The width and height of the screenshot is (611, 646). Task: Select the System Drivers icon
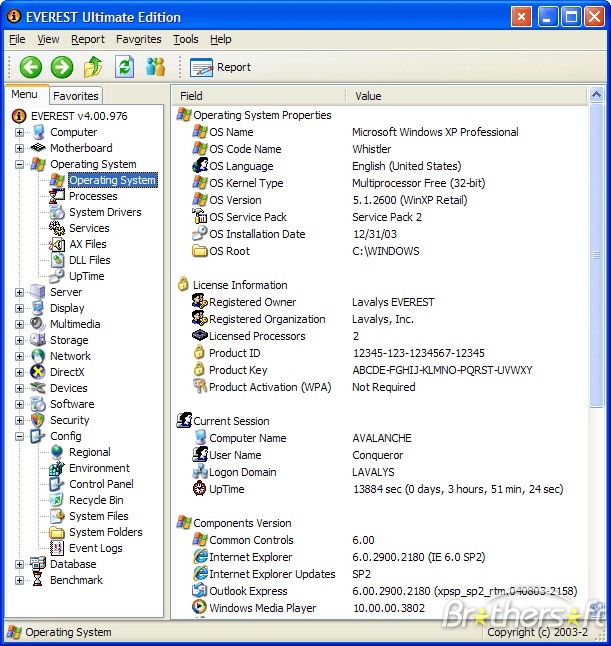point(57,212)
